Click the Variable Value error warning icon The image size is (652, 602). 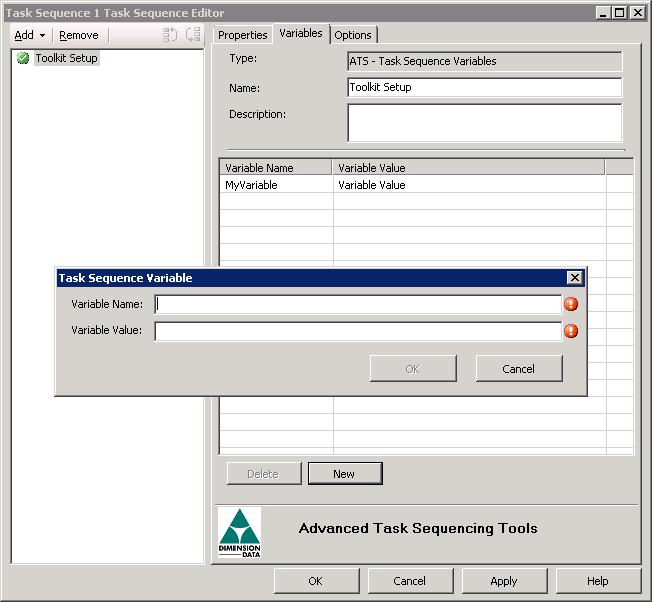pyautogui.click(x=571, y=331)
